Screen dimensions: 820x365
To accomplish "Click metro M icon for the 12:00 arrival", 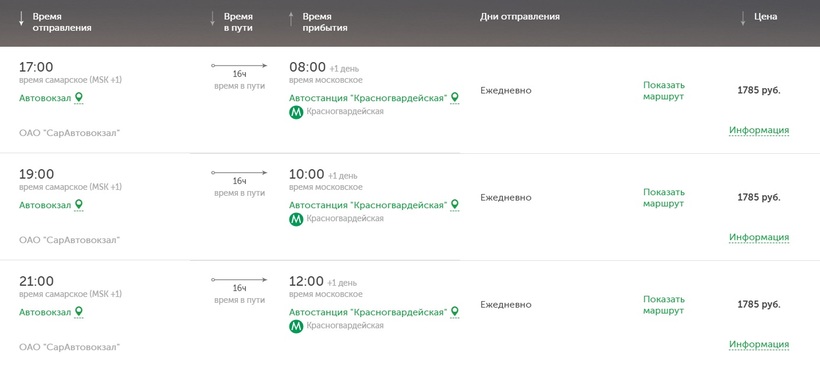I will (x=296, y=326).
